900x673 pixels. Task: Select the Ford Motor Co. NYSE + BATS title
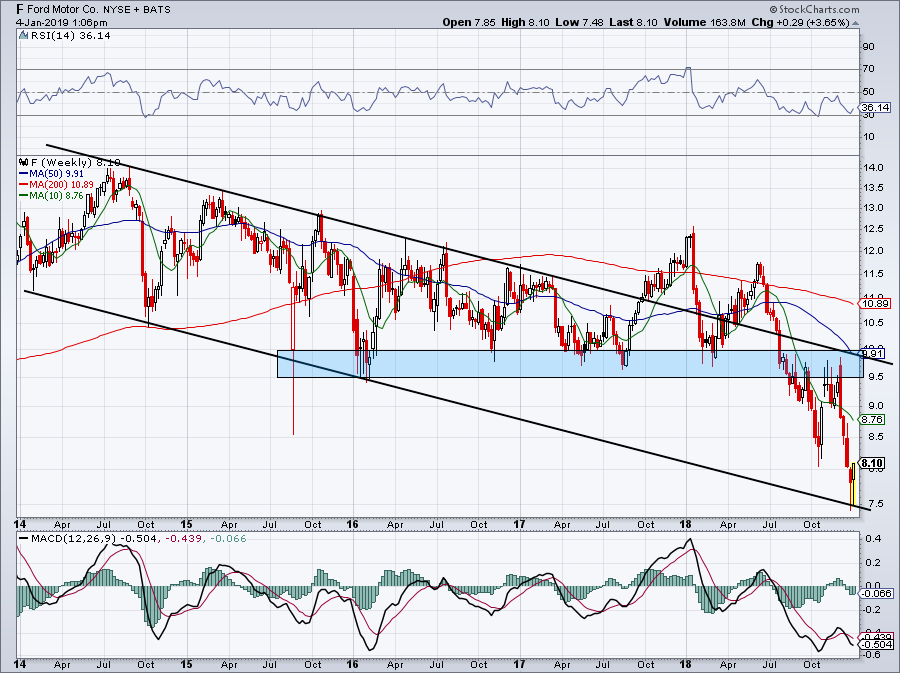pyautogui.click(x=93, y=9)
